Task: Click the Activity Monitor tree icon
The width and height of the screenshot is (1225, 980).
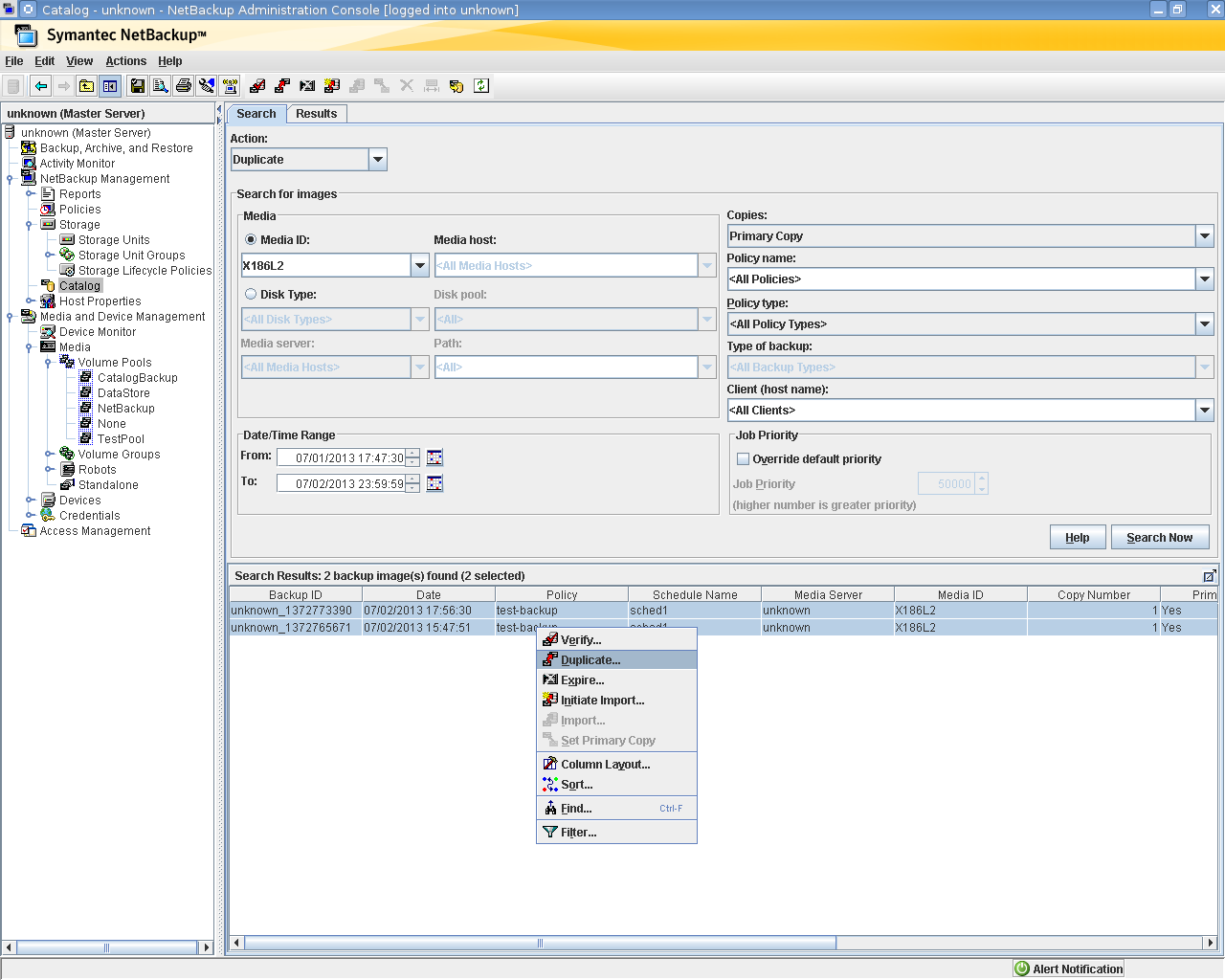Action: point(29,164)
